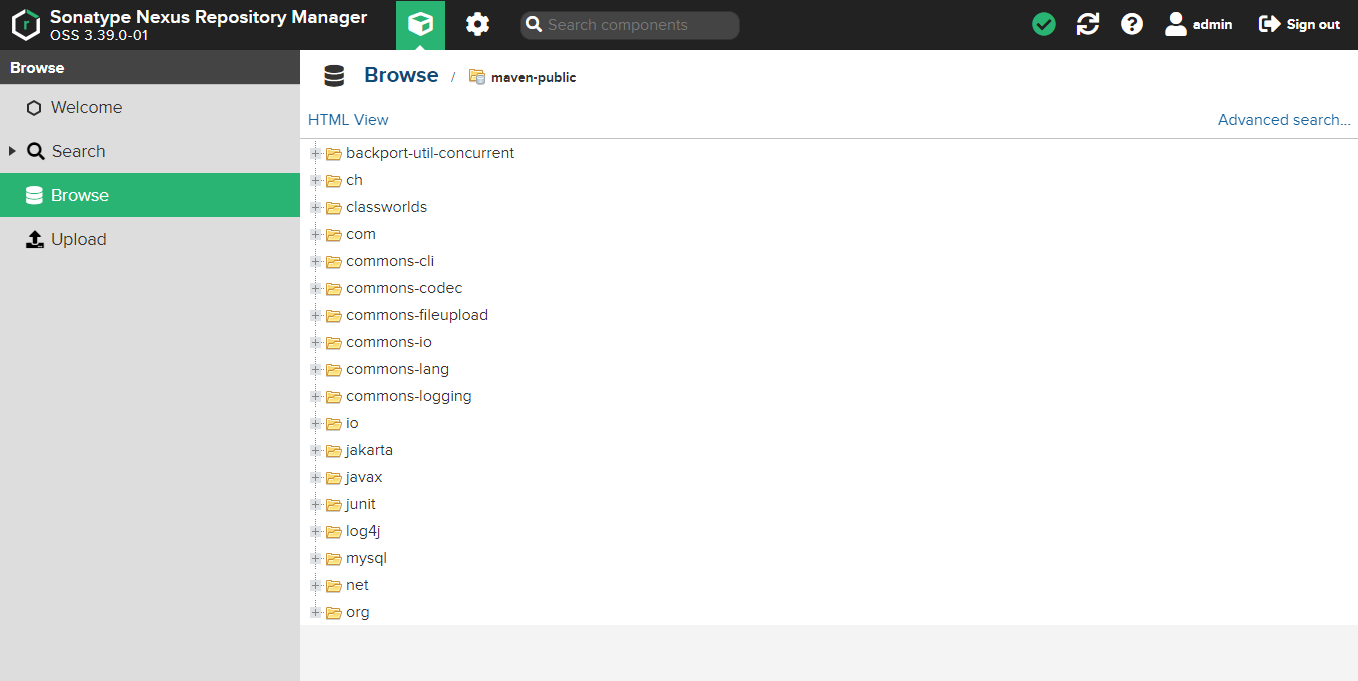Expand the commons-codec folder node
Viewport: 1358px width, 681px height.
316,288
